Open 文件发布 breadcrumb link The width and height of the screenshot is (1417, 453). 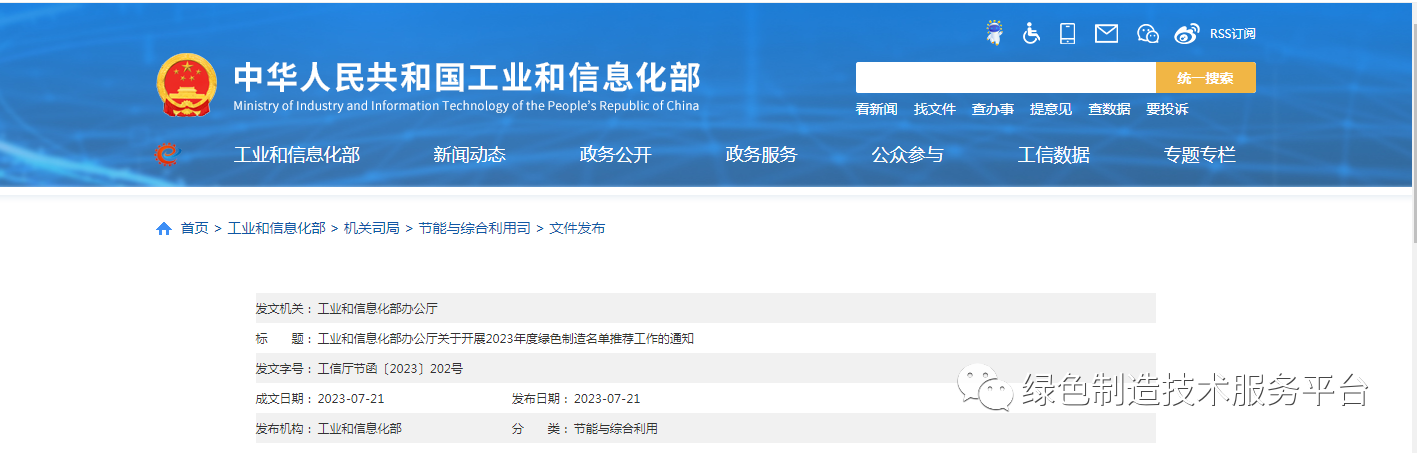tap(577, 228)
